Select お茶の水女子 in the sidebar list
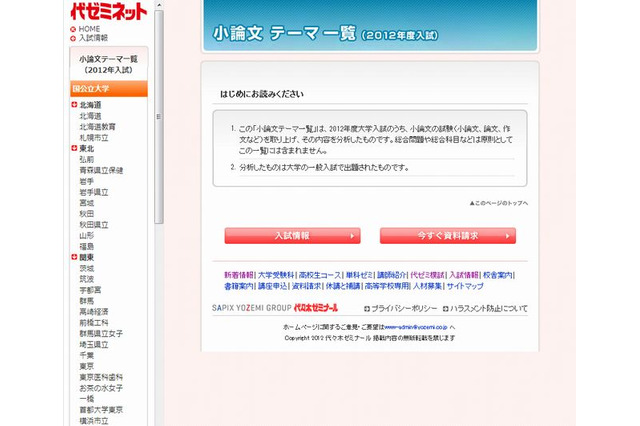This screenshot has width=640, height=426. (101, 388)
